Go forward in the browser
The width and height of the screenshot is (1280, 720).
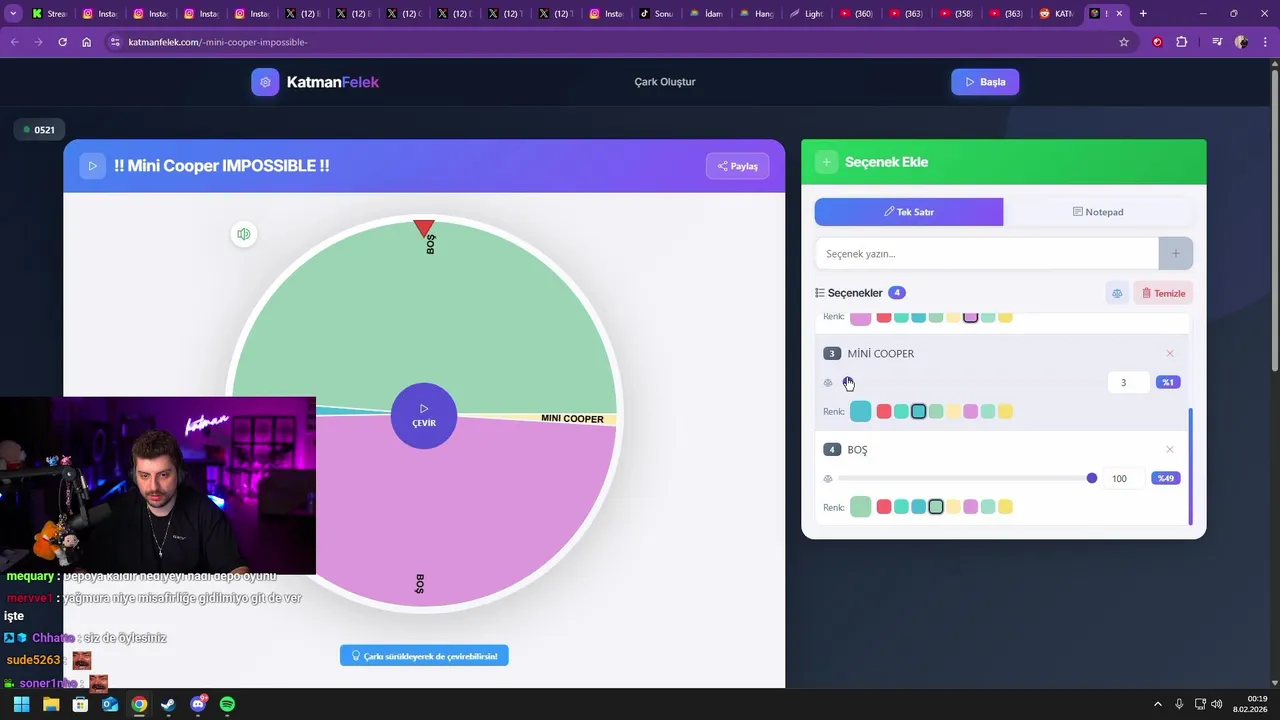pyautogui.click(x=38, y=42)
